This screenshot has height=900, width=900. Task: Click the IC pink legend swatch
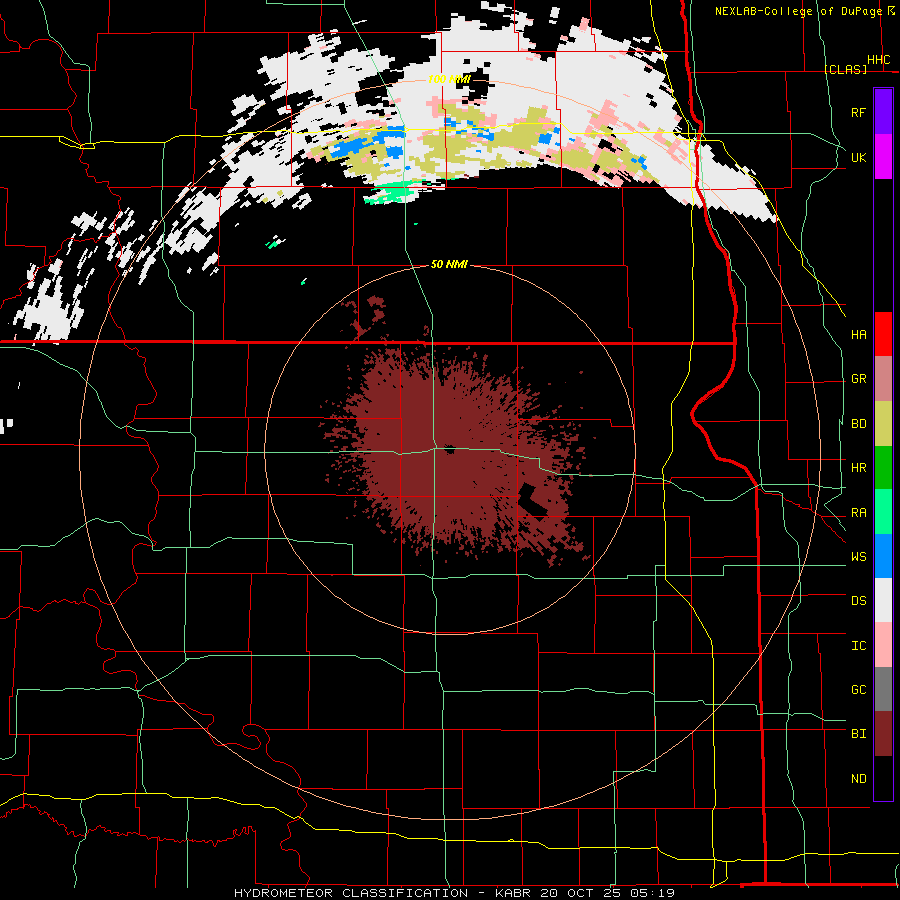[x=883, y=645]
